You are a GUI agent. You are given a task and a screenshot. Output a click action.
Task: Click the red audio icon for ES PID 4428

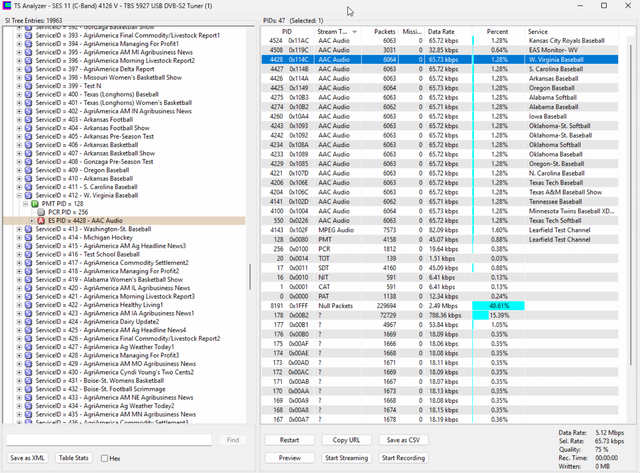click(x=41, y=220)
